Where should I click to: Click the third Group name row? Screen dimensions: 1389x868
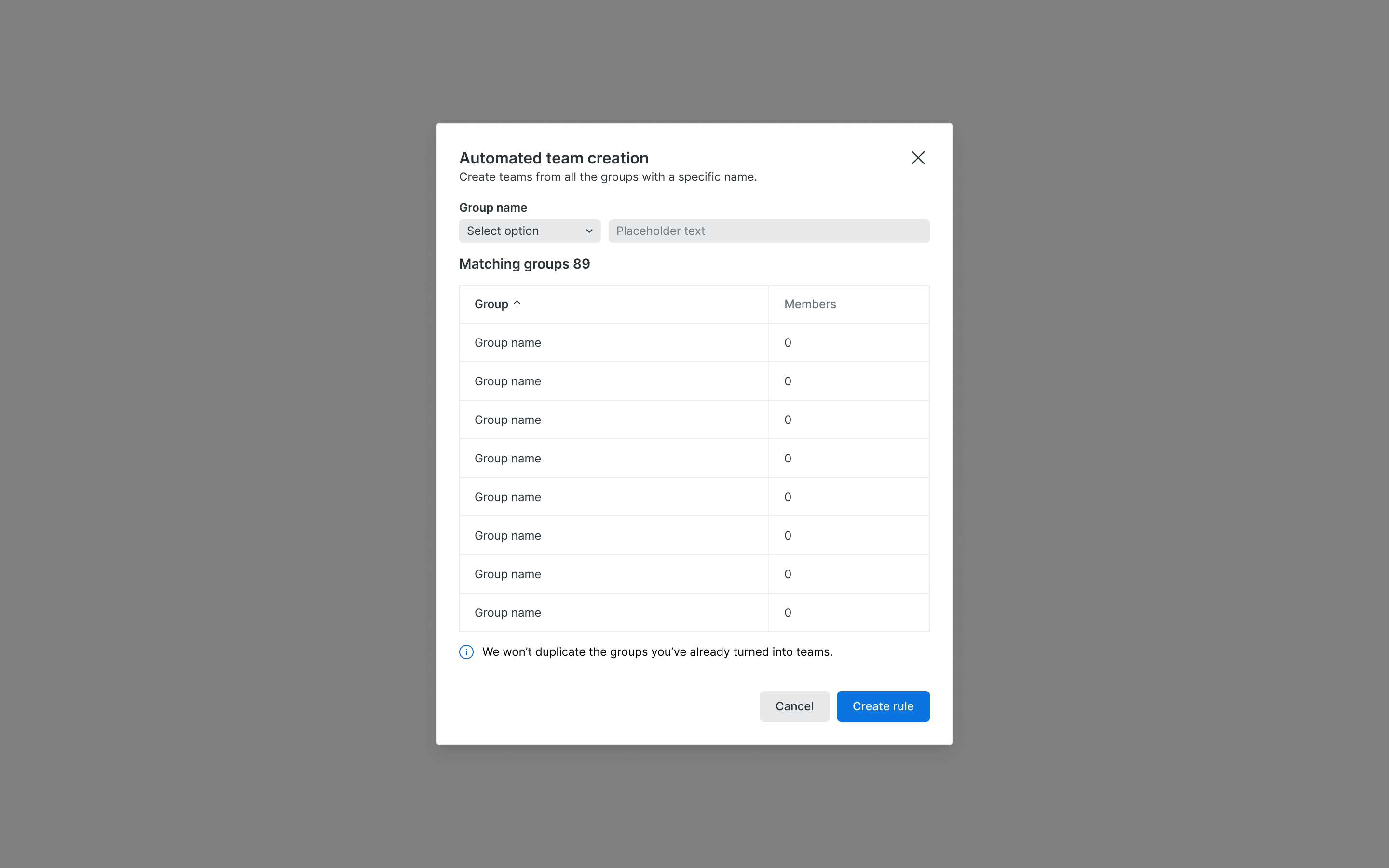tap(508, 420)
